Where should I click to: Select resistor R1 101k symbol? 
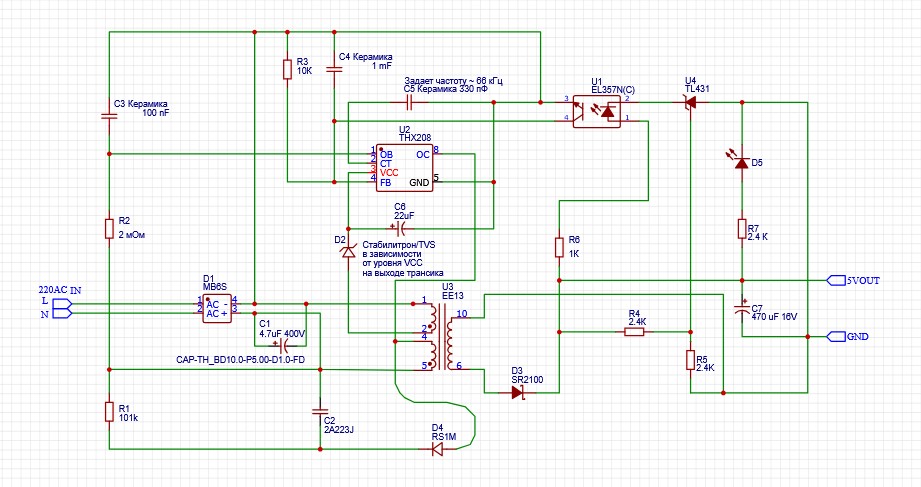tap(109, 412)
